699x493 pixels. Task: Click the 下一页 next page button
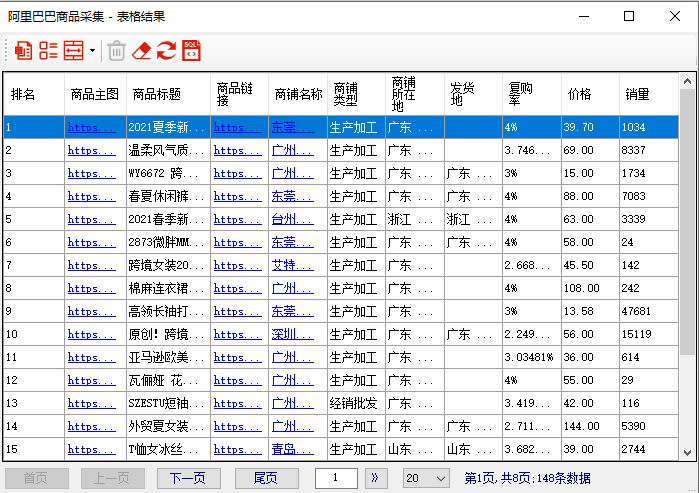188,478
